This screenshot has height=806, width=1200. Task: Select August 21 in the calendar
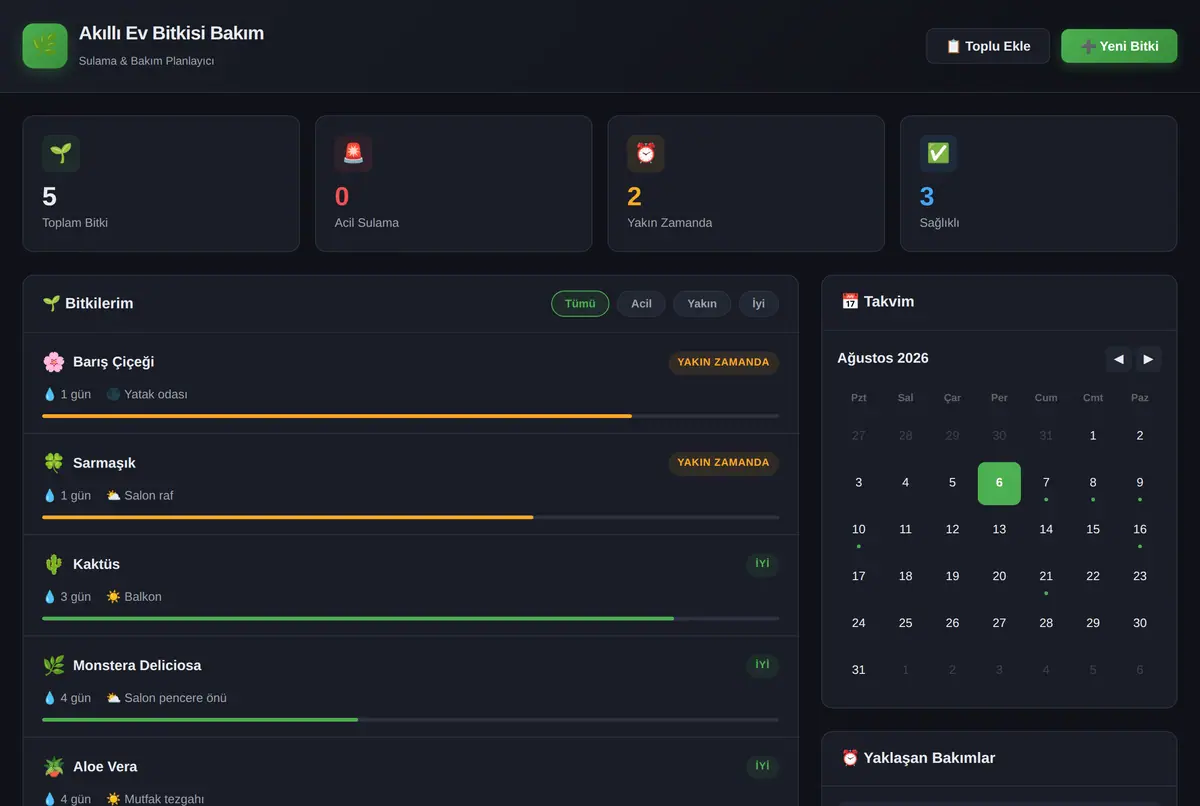click(x=1046, y=577)
